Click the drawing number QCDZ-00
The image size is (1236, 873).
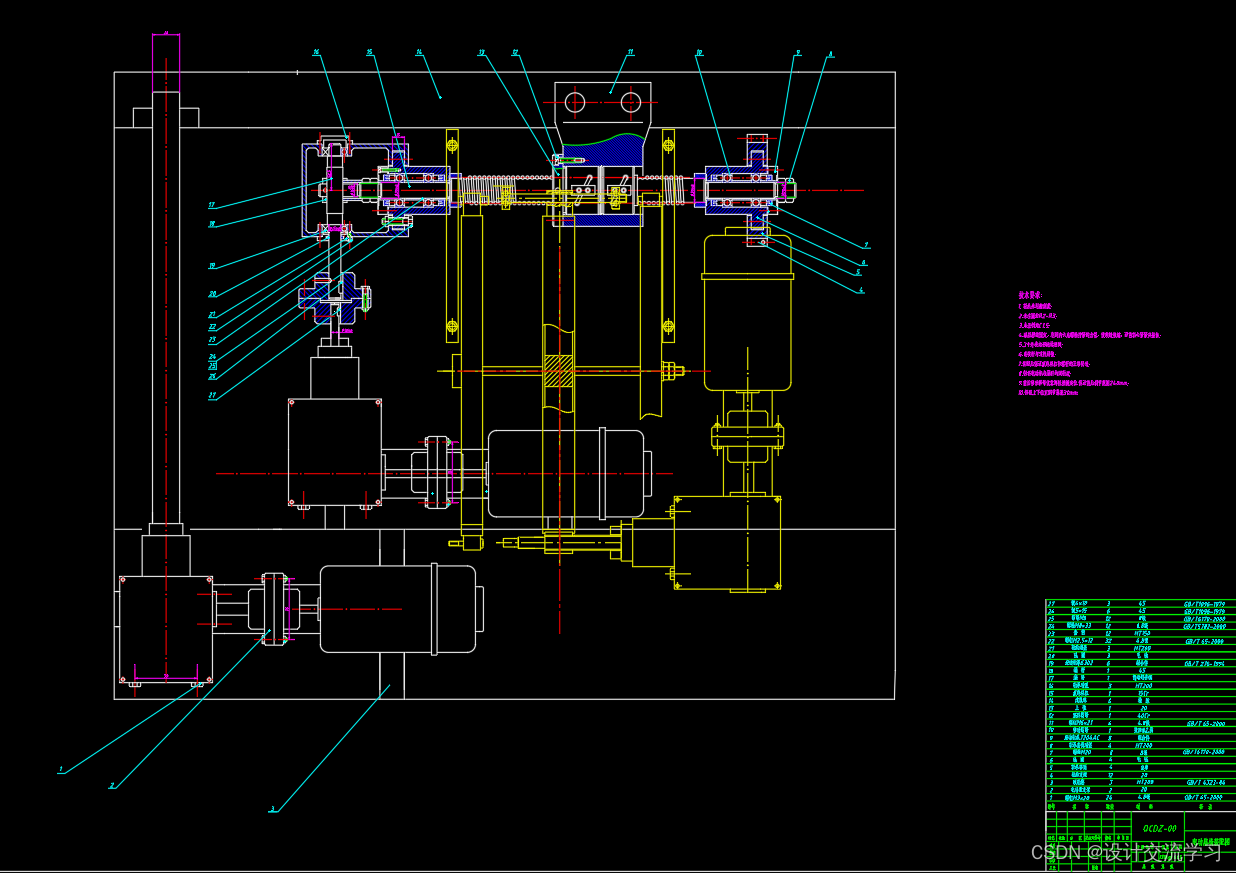coord(1158,828)
